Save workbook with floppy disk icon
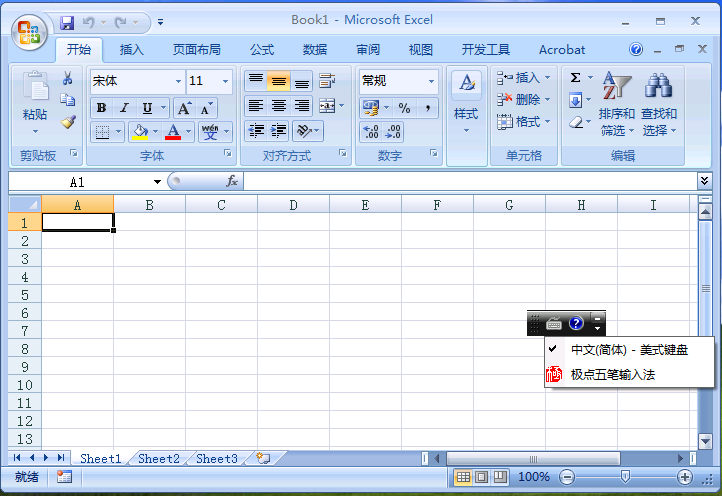722x496 pixels. click(x=67, y=22)
